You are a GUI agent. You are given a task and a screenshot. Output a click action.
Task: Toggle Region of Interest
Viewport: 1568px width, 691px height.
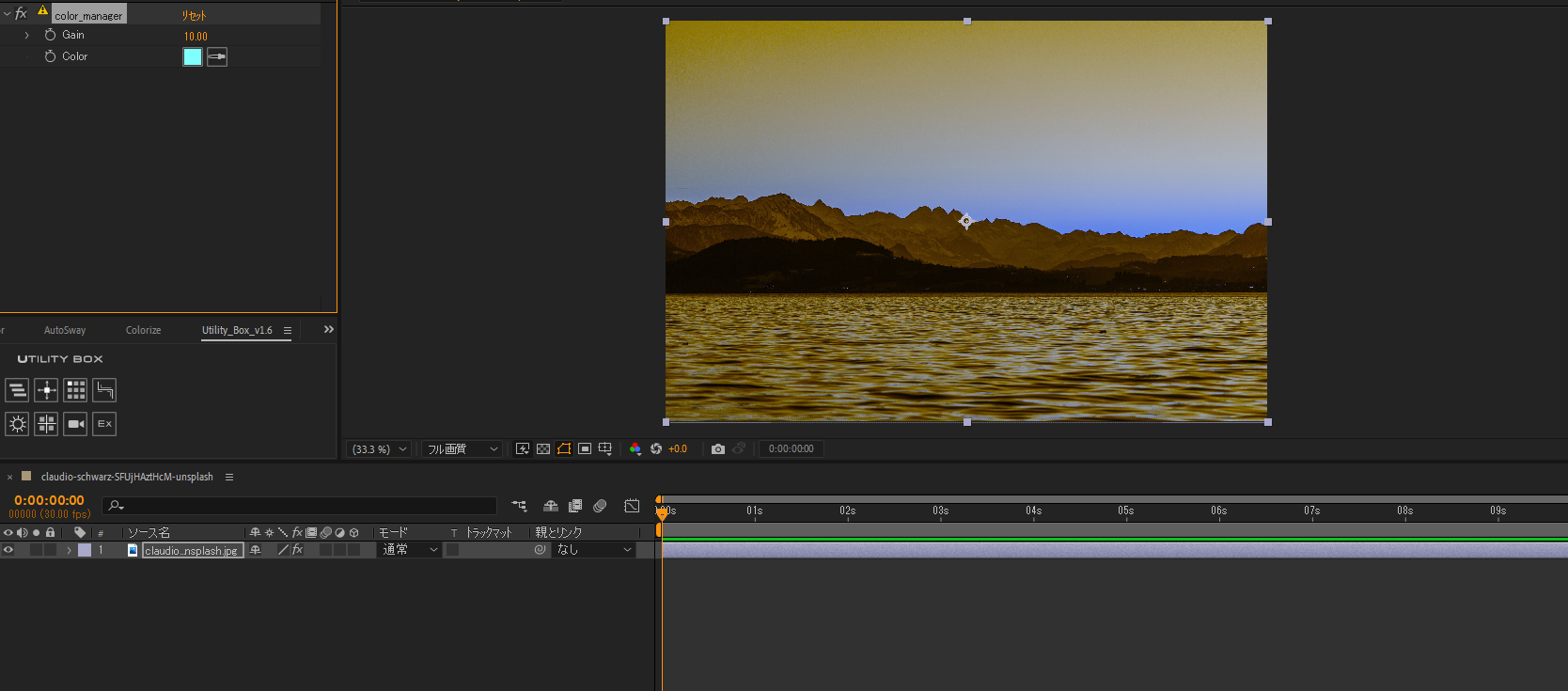585,449
